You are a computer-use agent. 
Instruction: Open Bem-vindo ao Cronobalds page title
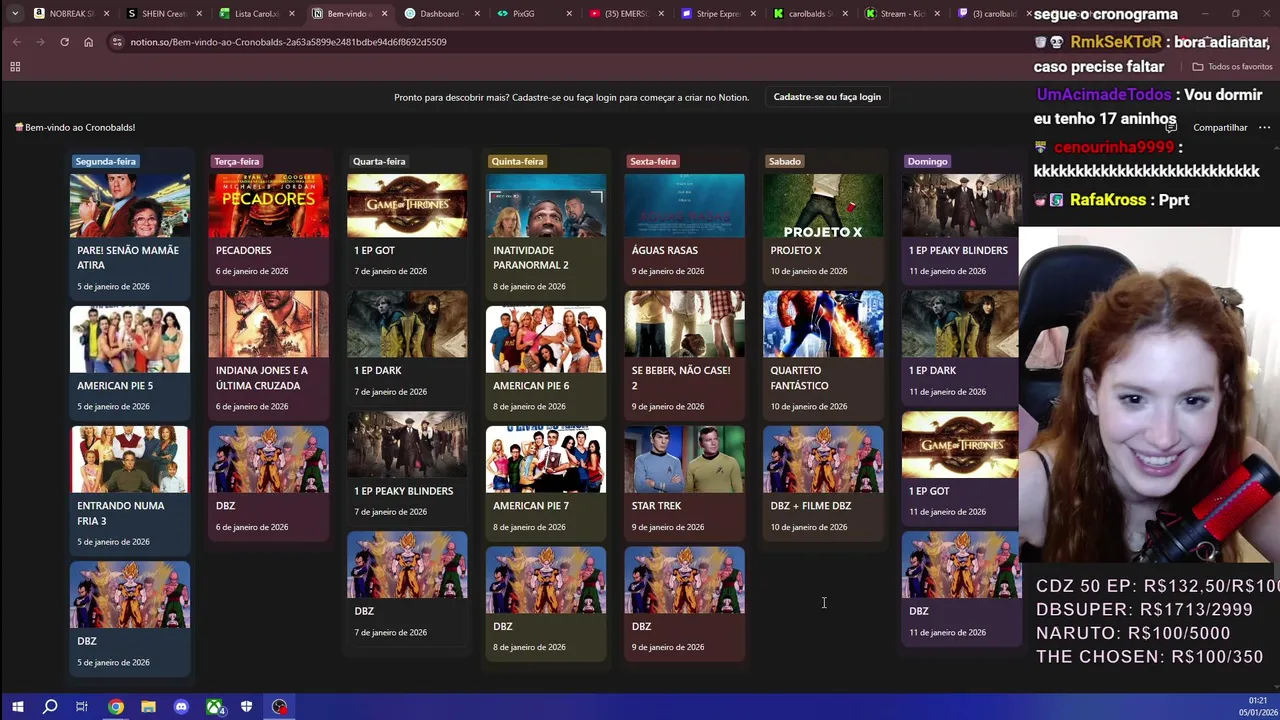click(x=75, y=128)
